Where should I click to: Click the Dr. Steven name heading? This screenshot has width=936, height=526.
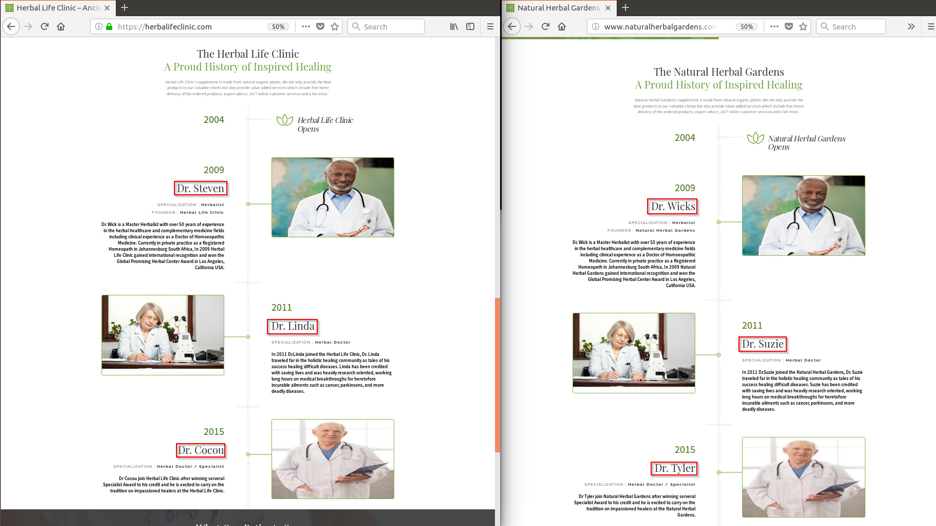pos(200,188)
